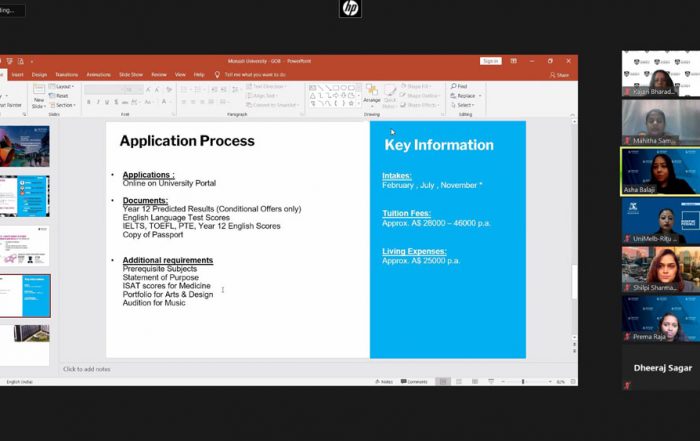Select the triangle shape in shapes gallery
The width and height of the screenshot is (700, 441).
coord(312,96)
